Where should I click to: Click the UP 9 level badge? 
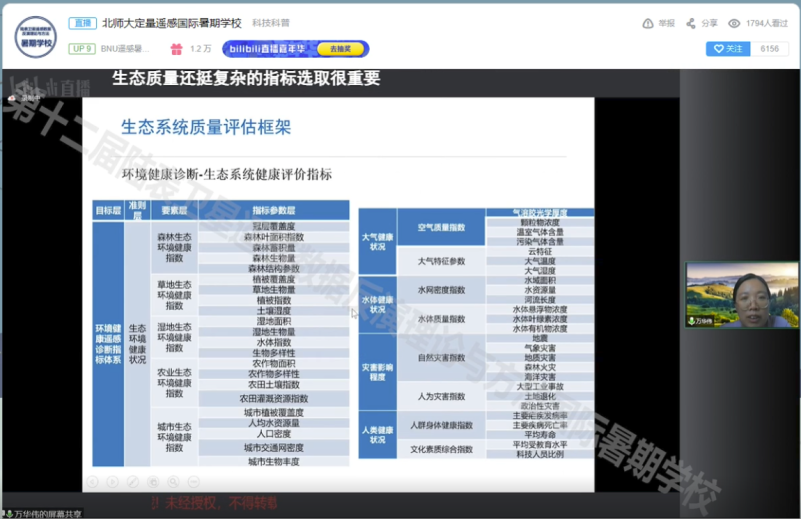[82, 48]
